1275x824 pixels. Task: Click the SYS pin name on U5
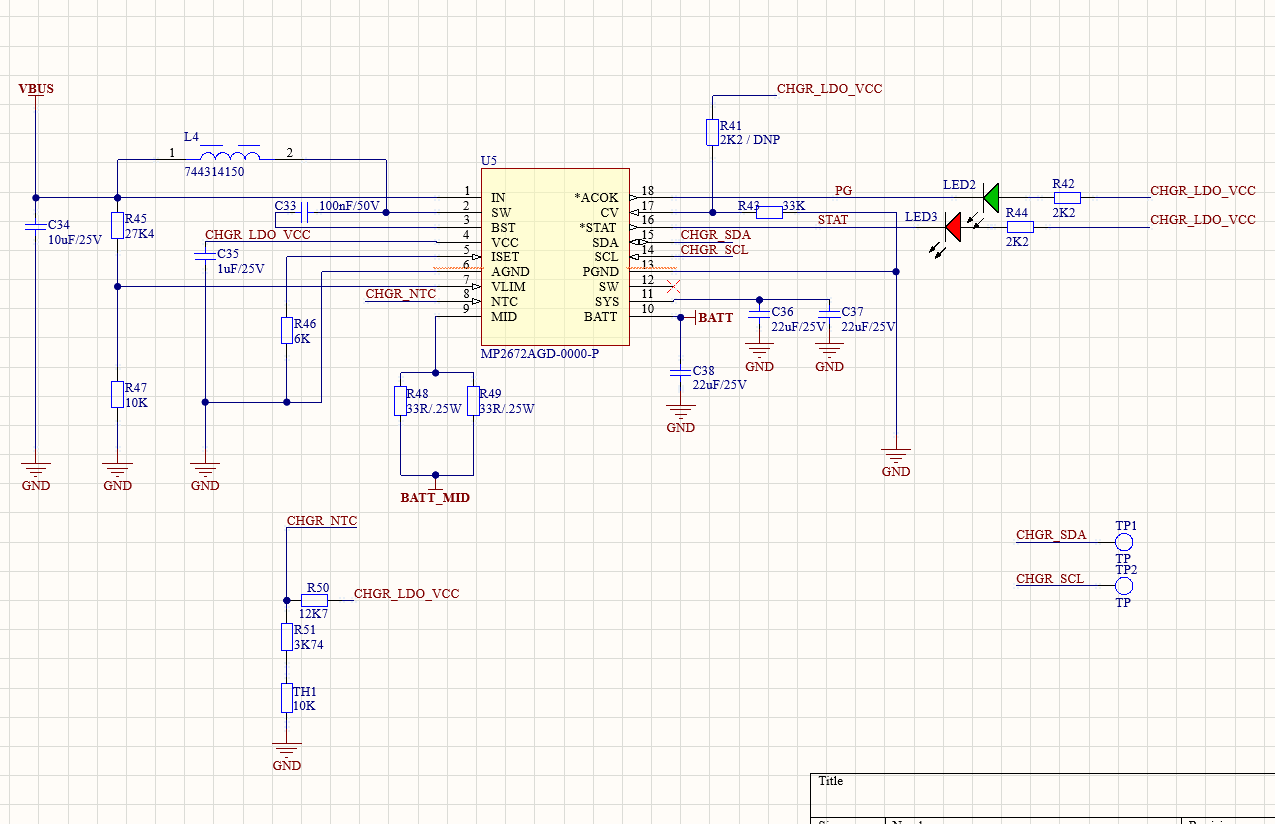(607, 302)
